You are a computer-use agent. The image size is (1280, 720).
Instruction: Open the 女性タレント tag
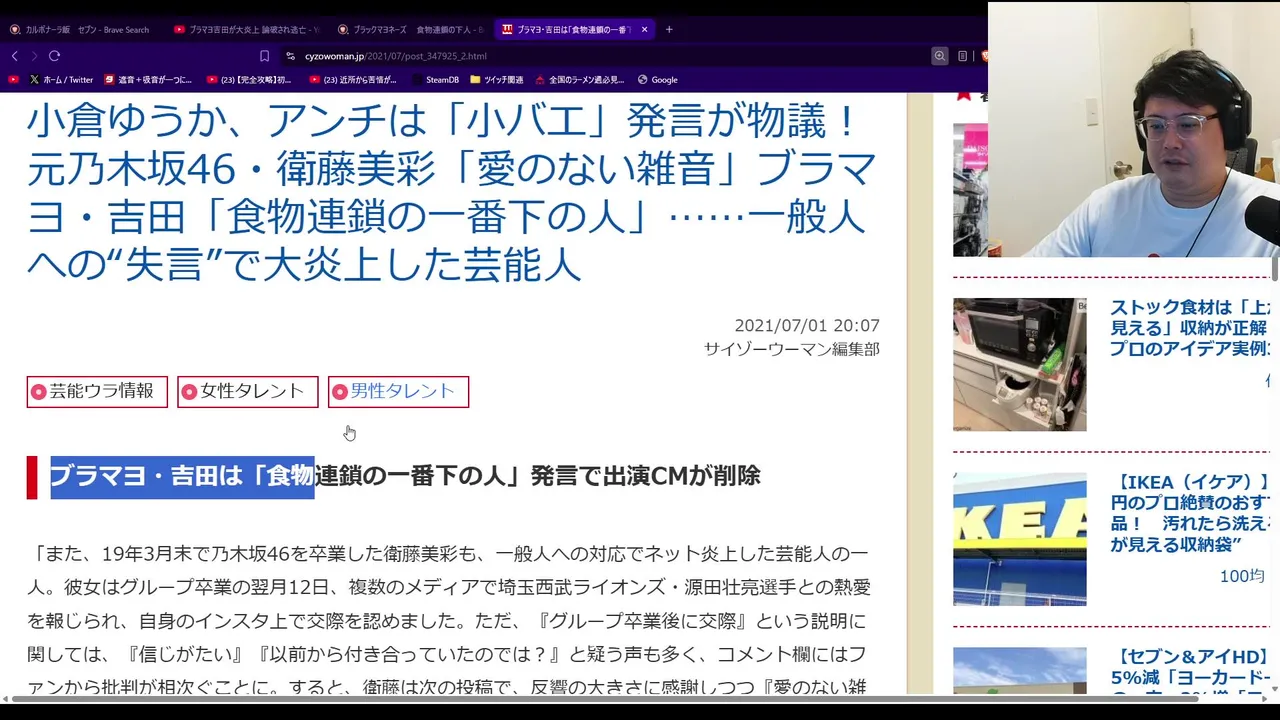point(248,391)
